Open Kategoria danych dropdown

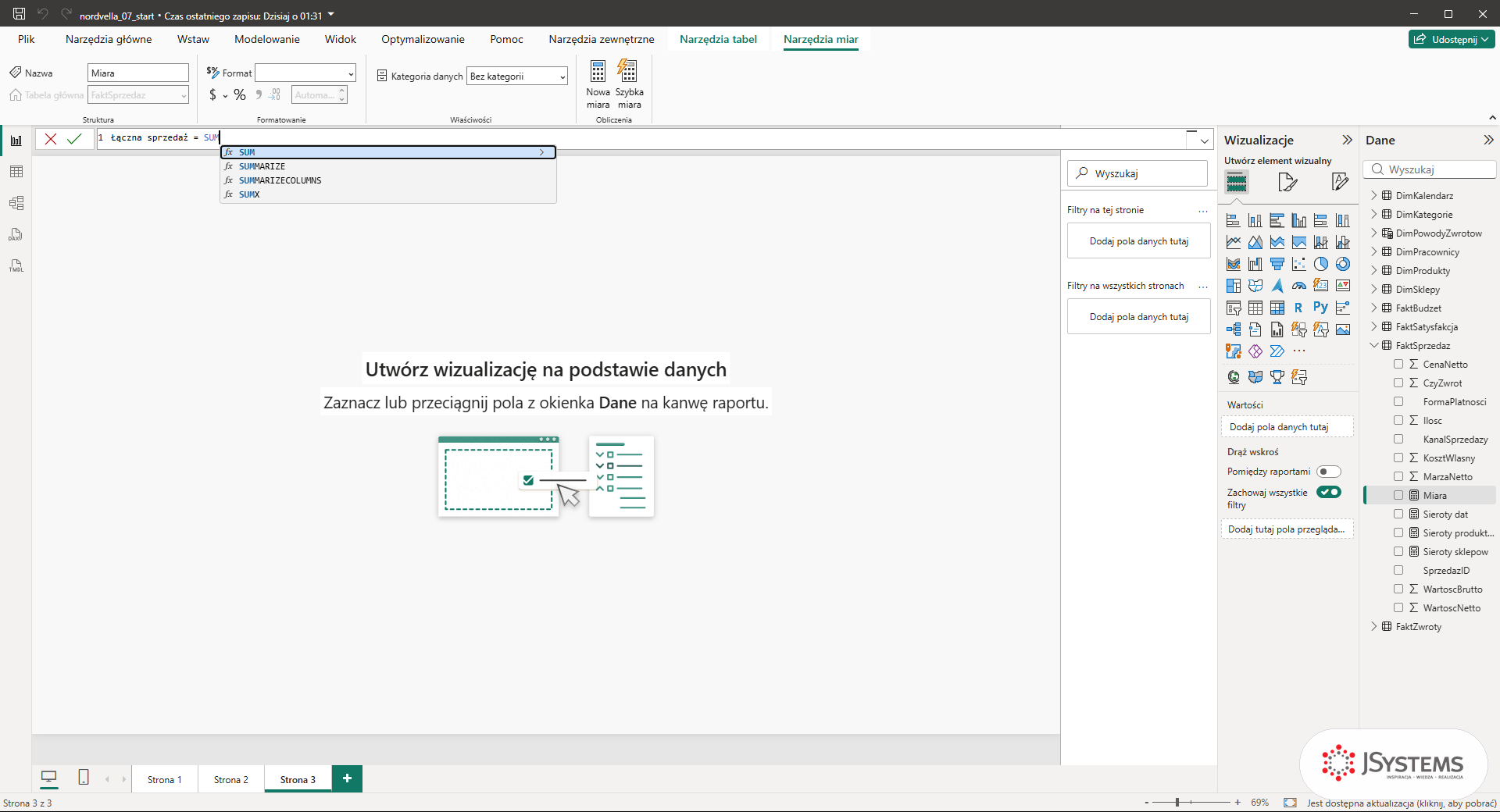click(x=517, y=77)
